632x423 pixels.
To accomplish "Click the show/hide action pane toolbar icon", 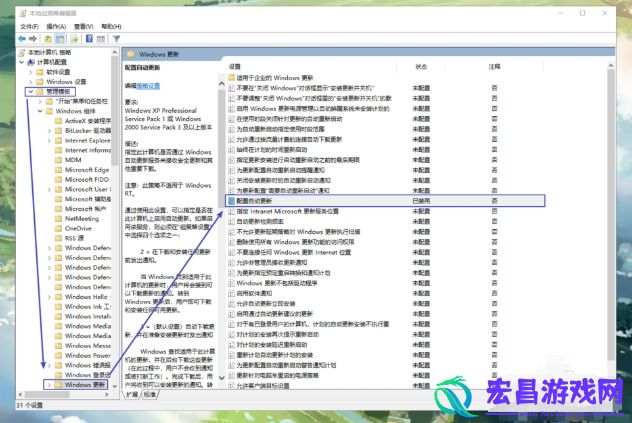I will pos(101,39).
